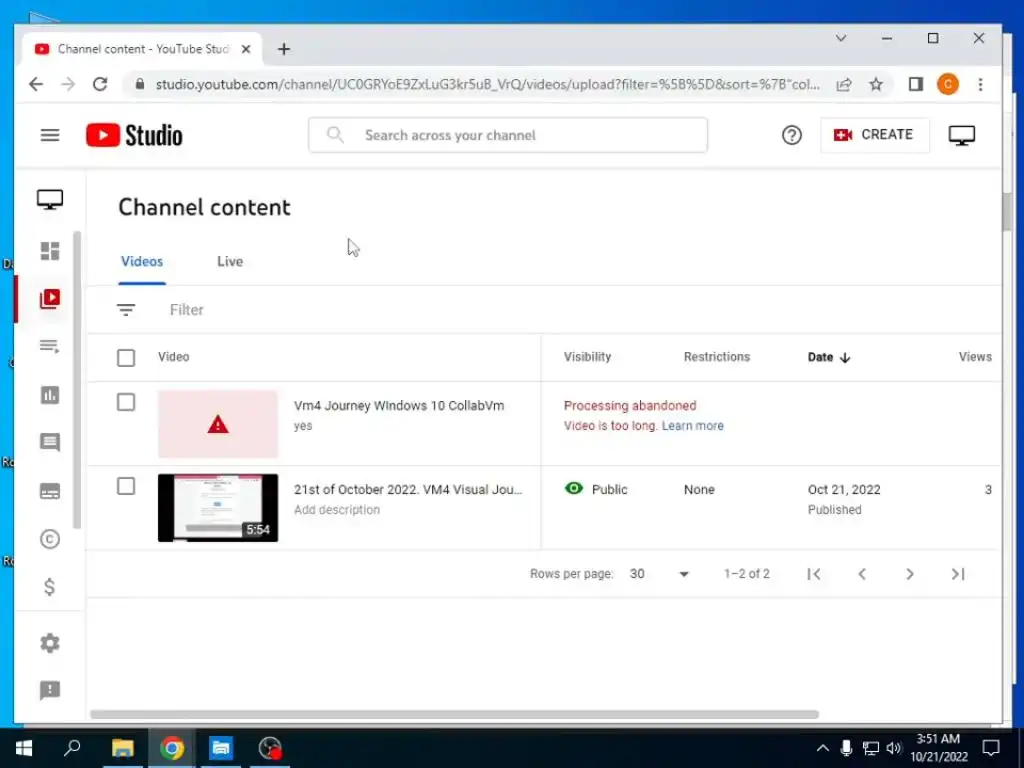Open Playlists in the sidebar
Viewport: 1024px width, 768px height.
tap(50, 346)
